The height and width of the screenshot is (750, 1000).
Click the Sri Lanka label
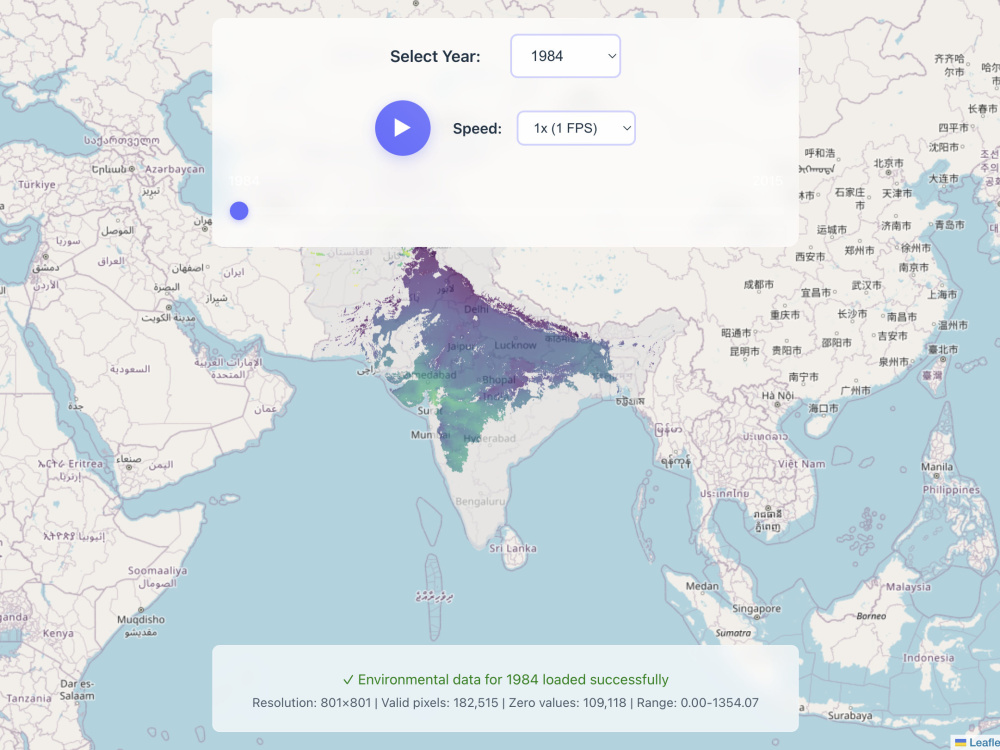click(x=513, y=548)
